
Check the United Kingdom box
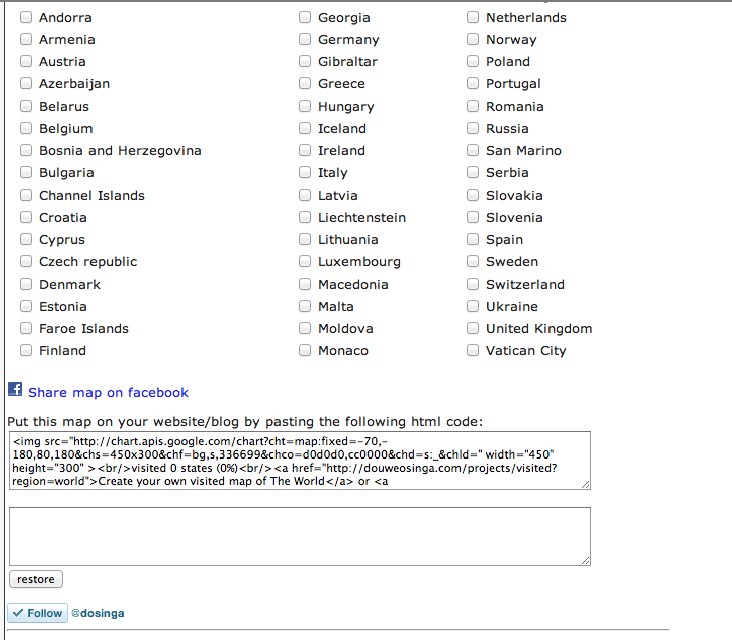pyautogui.click(x=473, y=328)
